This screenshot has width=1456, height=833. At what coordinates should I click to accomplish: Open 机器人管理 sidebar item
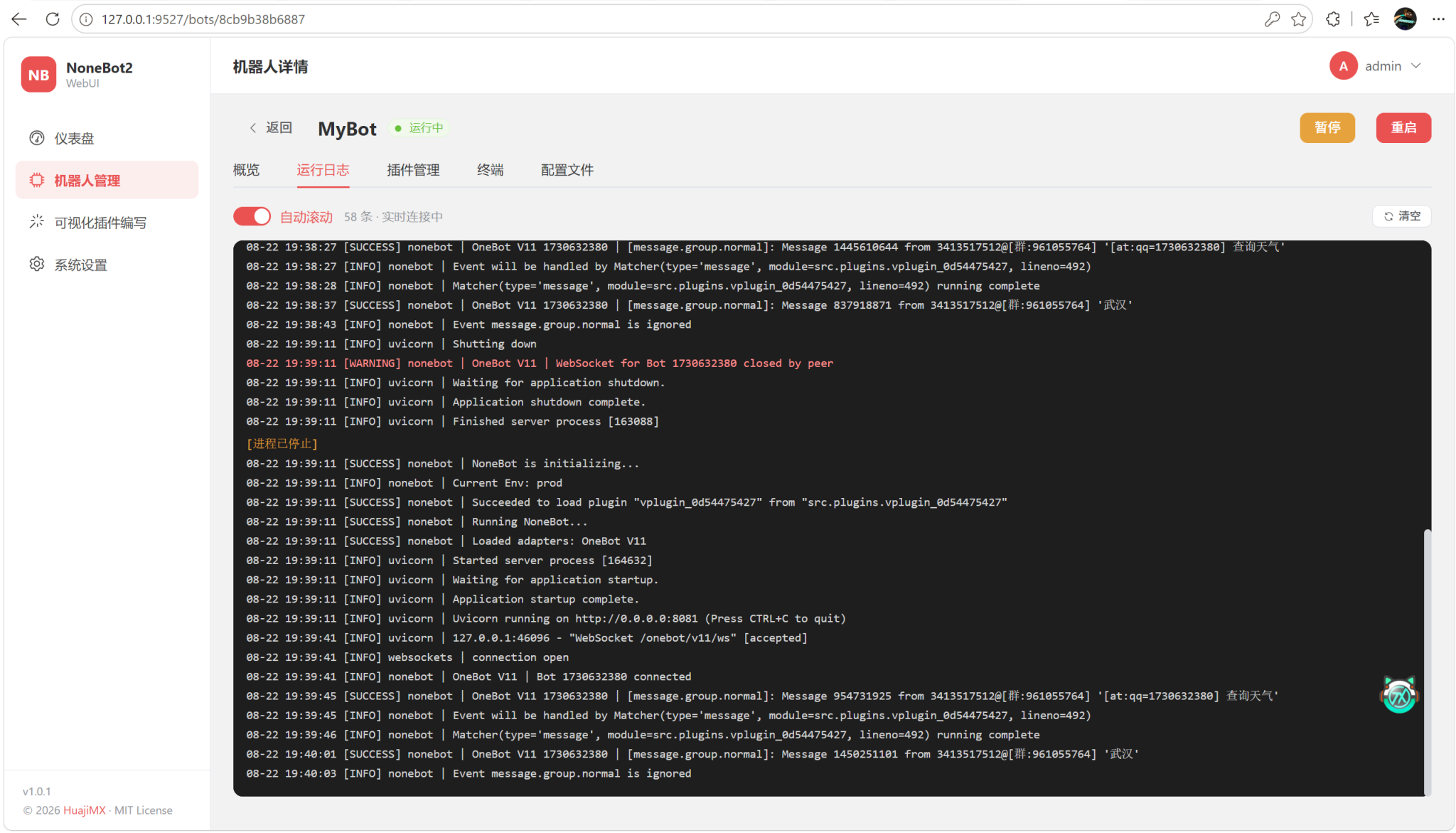point(107,180)
